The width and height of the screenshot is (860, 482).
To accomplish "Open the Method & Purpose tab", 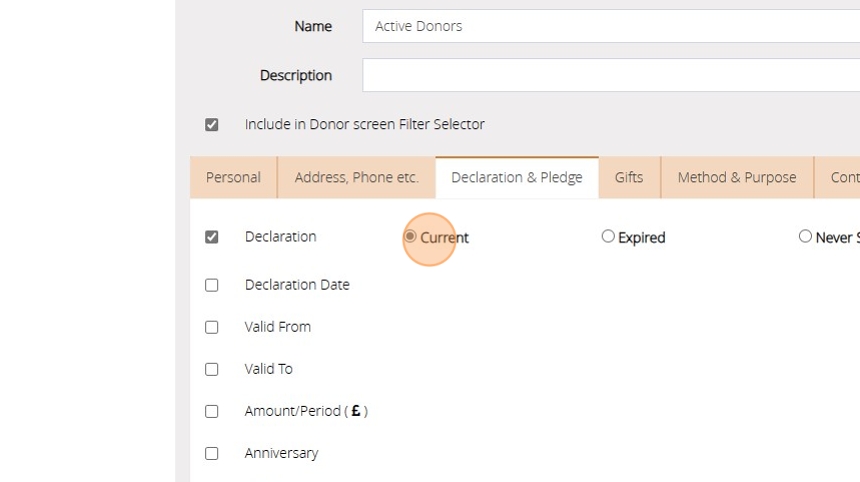I will pyautogui.click(x=737, y=178).
